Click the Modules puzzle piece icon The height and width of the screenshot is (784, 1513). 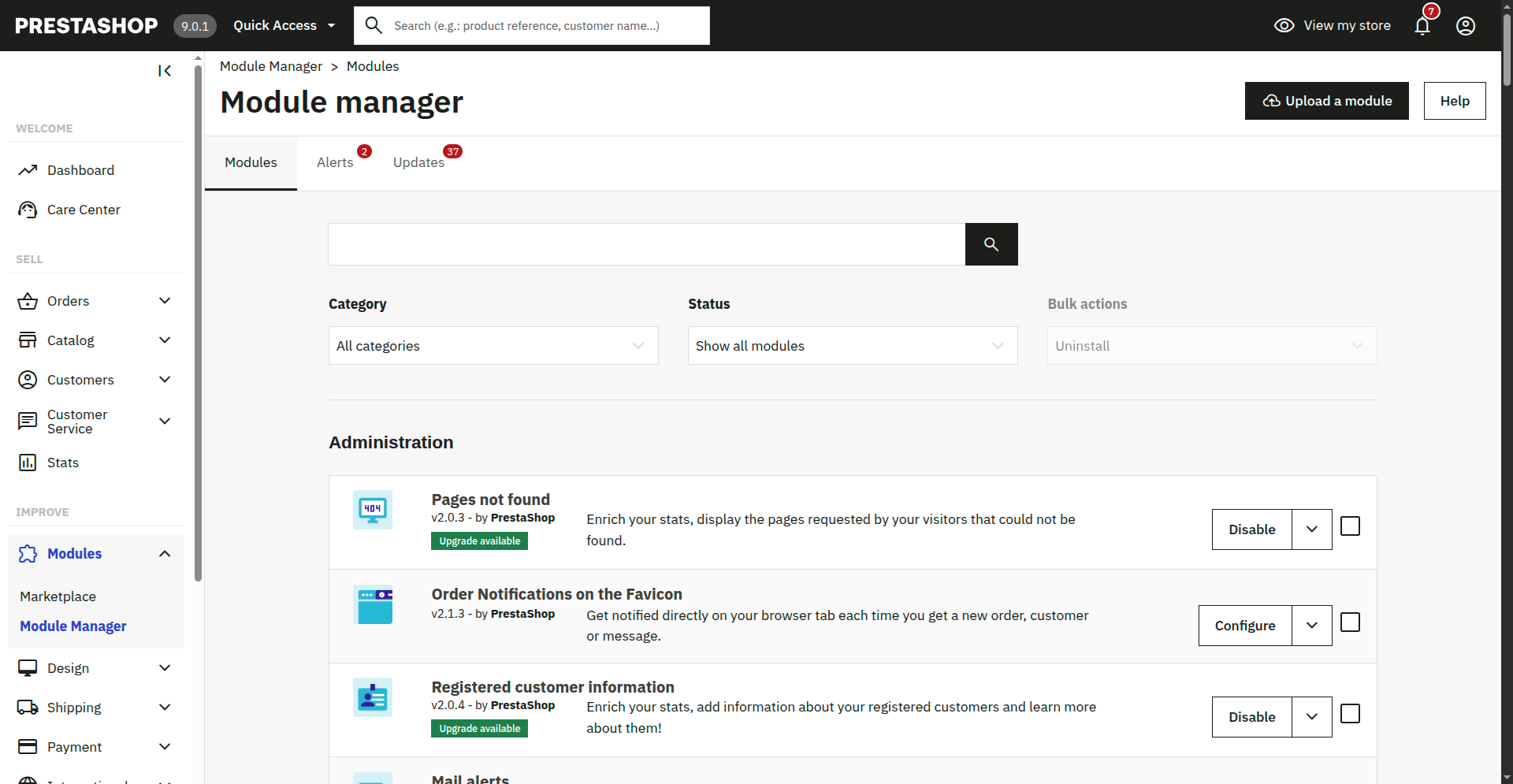tap(28, 554)
